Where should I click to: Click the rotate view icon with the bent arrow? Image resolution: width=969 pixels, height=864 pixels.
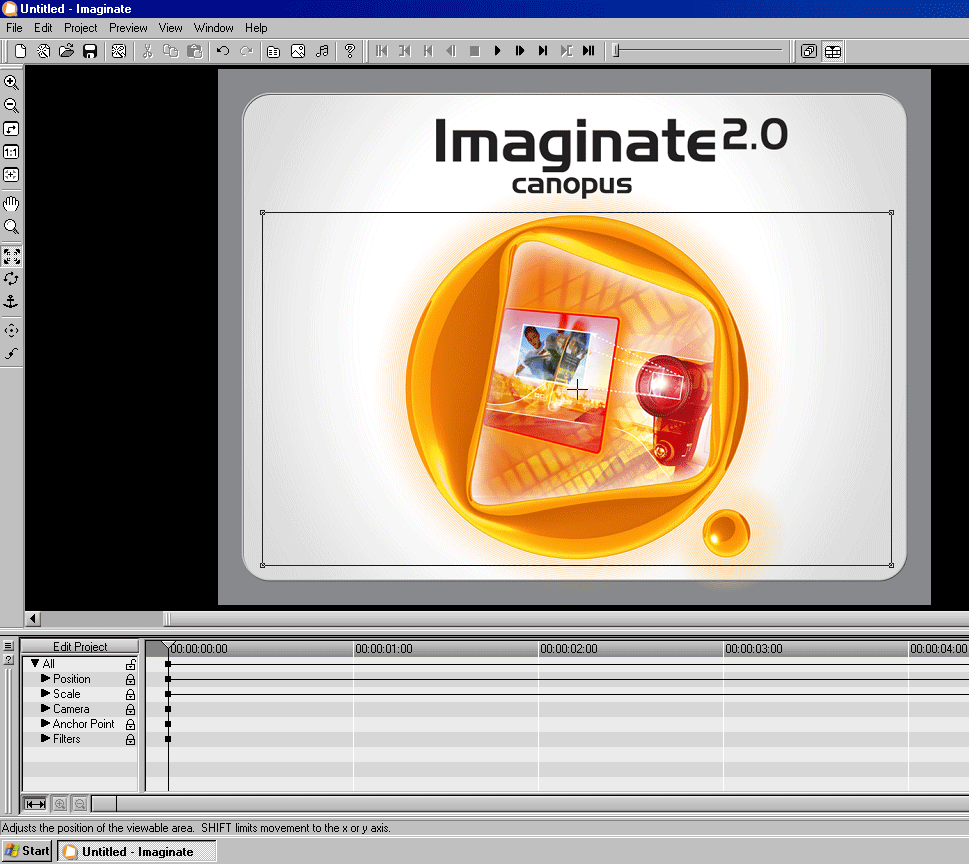[x=11, y=129]
